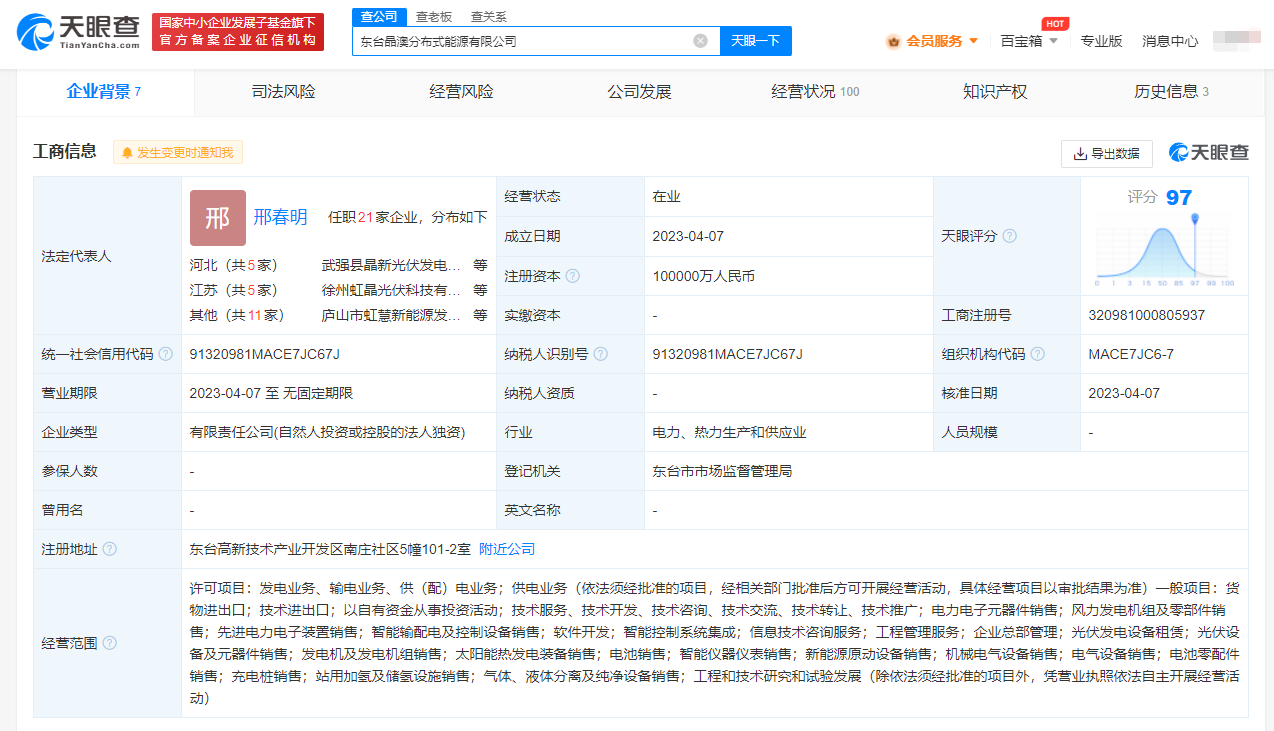Click the 在业 business status value
Screen dimensions: 1274x731
coord(666,197)
